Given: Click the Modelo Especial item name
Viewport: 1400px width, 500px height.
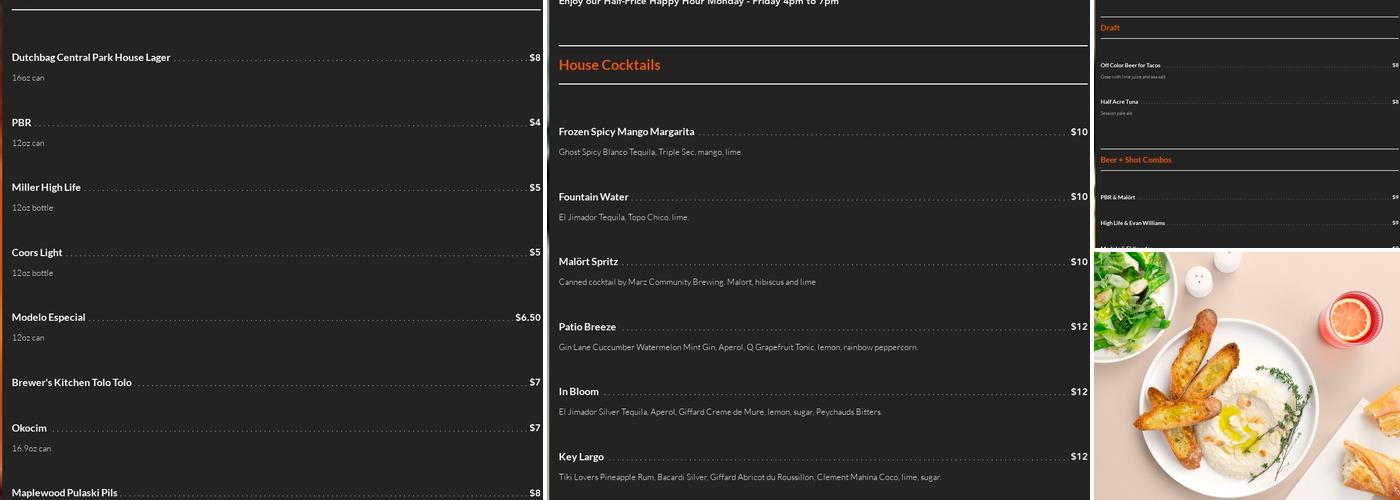Looking at the screenshot, I should click(48, 318).
